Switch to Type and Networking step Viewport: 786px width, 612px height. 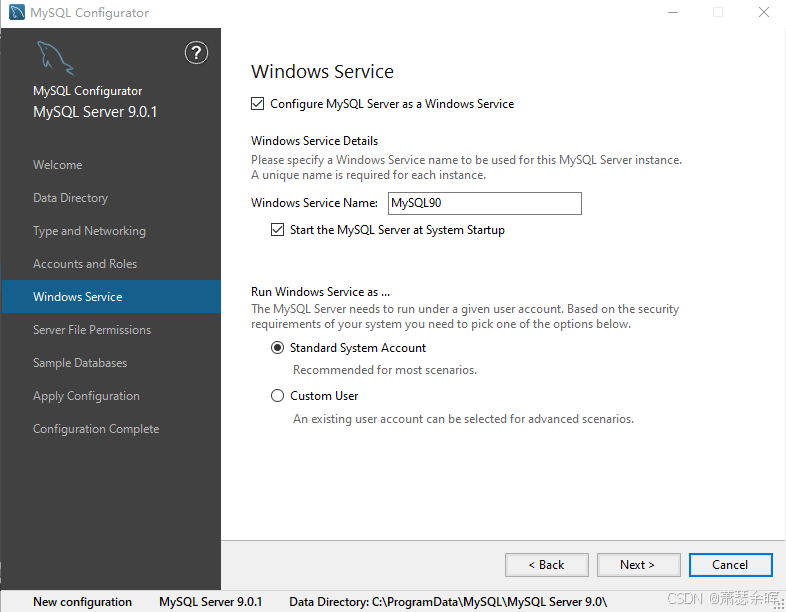pyautogui.click(x=89, y=231)
